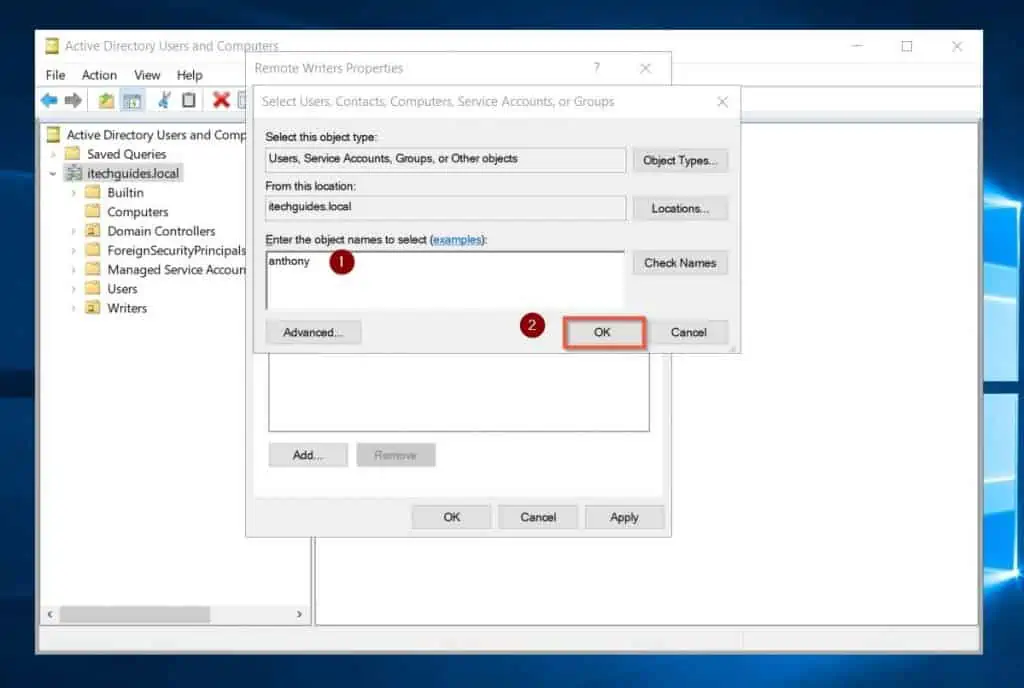
Task: Click the Up one level folder icon
Action: pos(106,101)
